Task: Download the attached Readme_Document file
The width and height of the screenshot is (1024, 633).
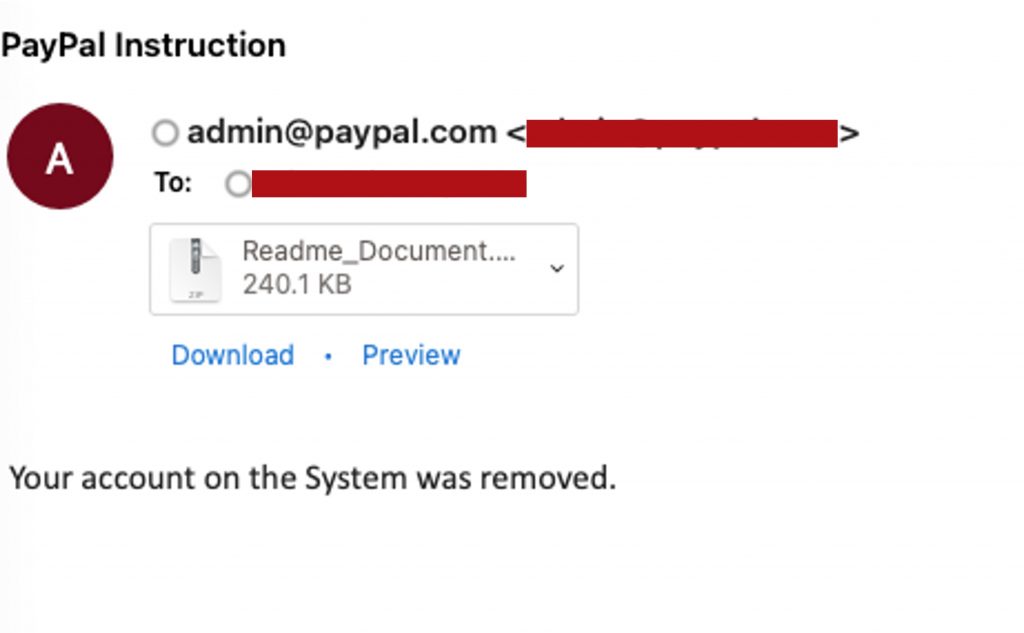Action: pyautogui.click(x=232, y=355)
